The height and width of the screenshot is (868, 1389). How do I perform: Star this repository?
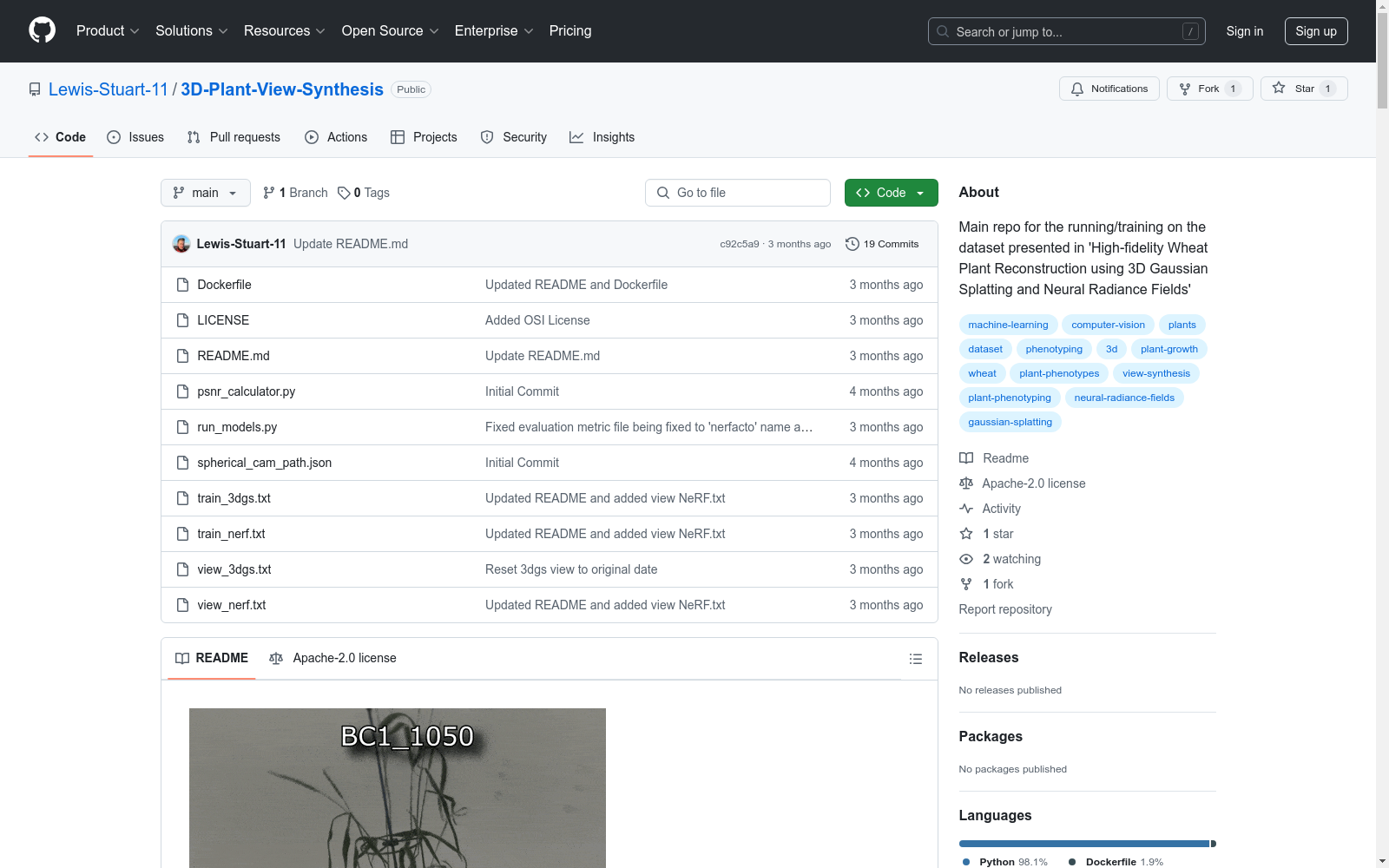click(1303, 89)
